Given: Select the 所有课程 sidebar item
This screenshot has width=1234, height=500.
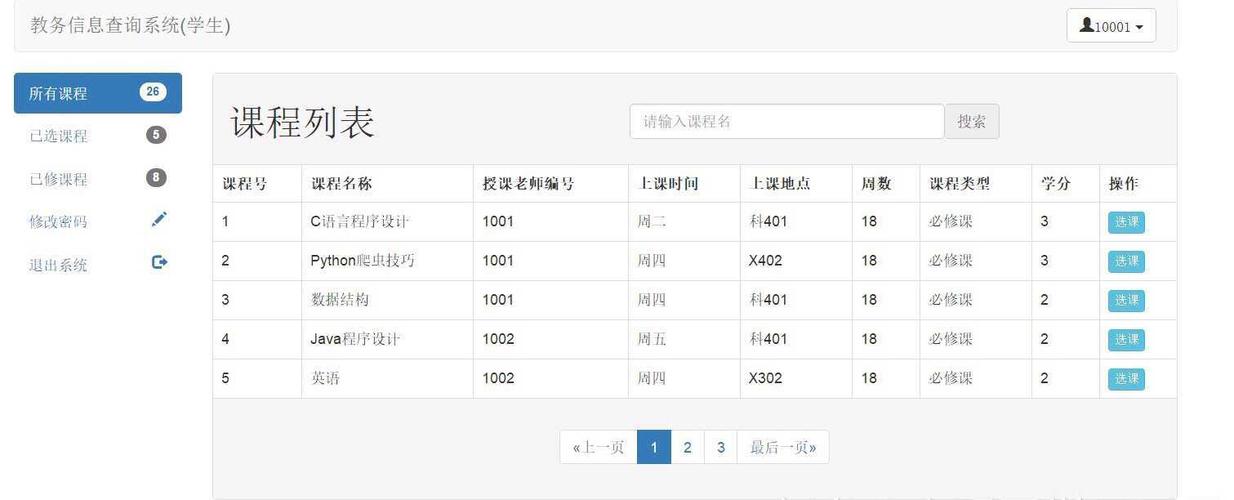Looking at the screenshot, I should [98, 93].
